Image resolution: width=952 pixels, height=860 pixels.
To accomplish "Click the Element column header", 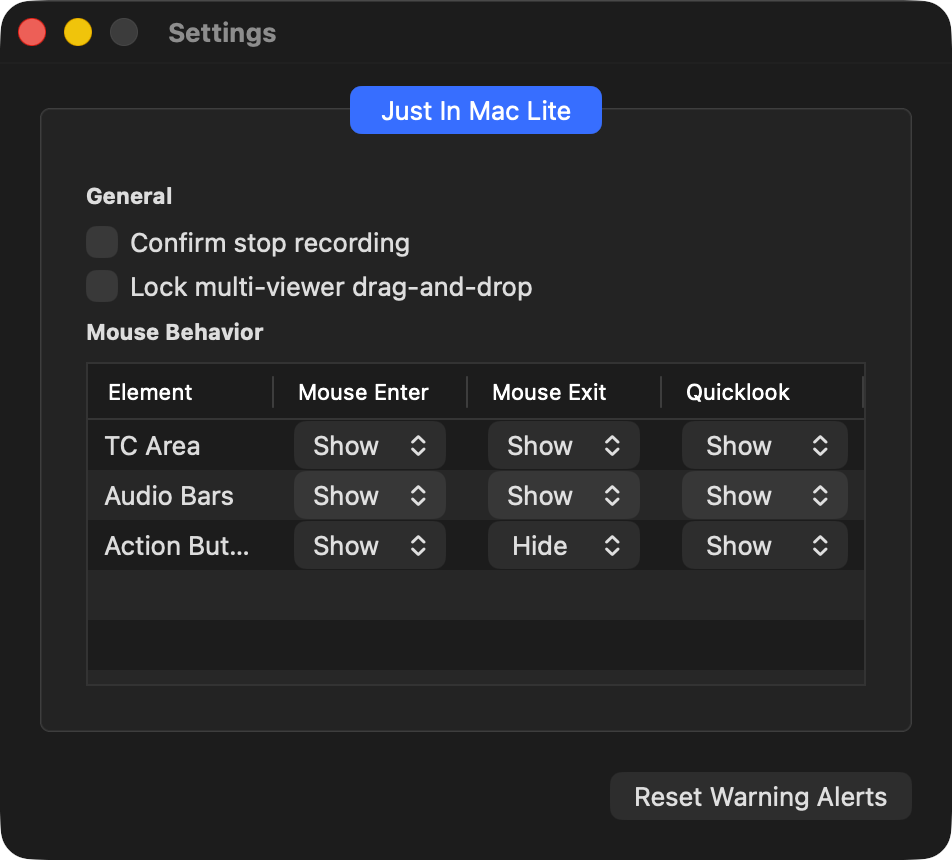I will tap(180, 392).
